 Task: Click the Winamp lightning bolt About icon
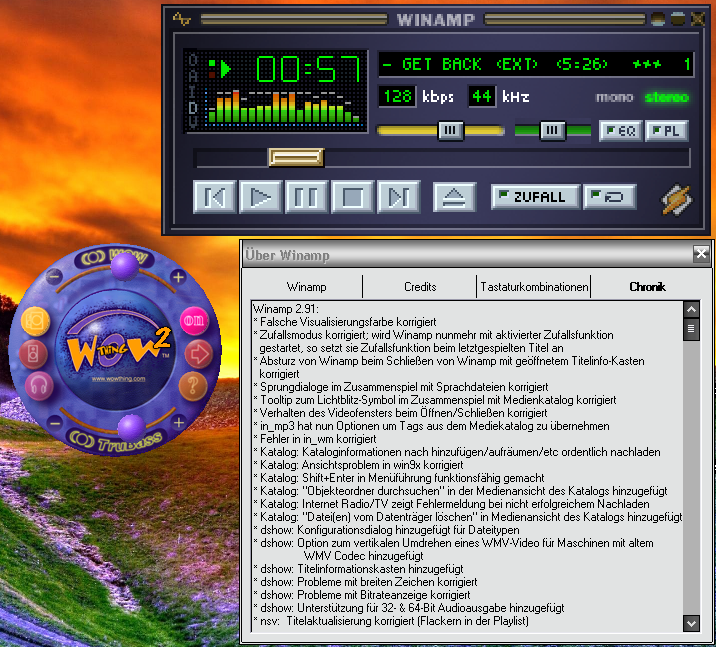(676, 199)
